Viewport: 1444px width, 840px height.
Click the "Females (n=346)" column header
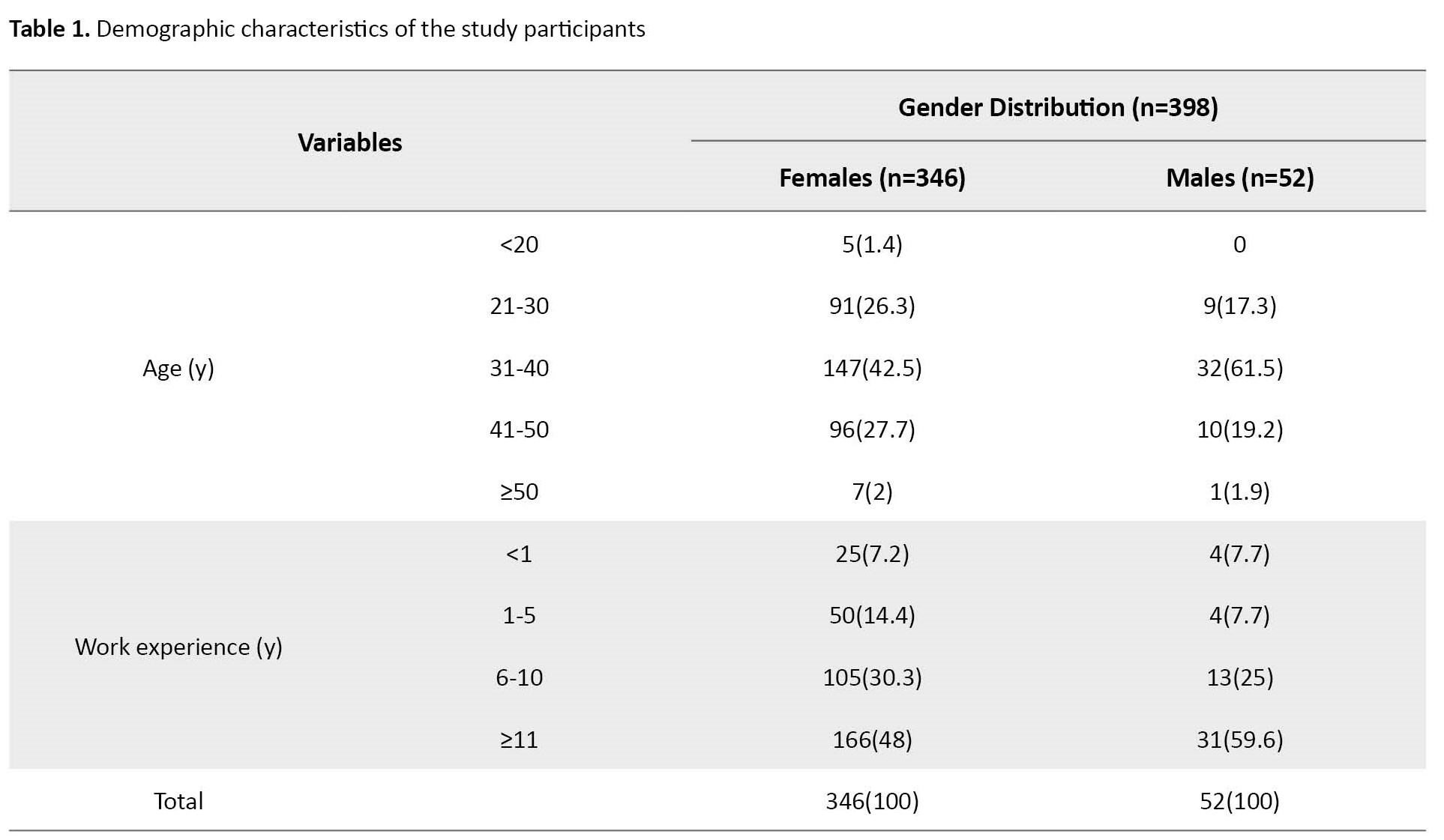click(x=872, y=178)
